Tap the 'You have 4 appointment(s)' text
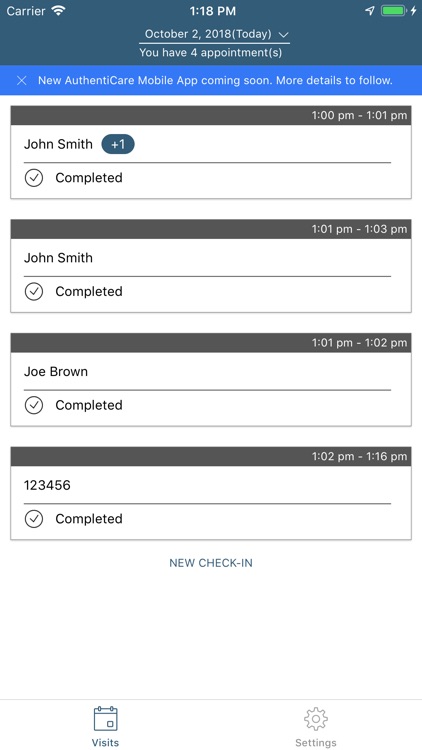The width and height of the screenshot is (422, 750). tap(211, 53)
